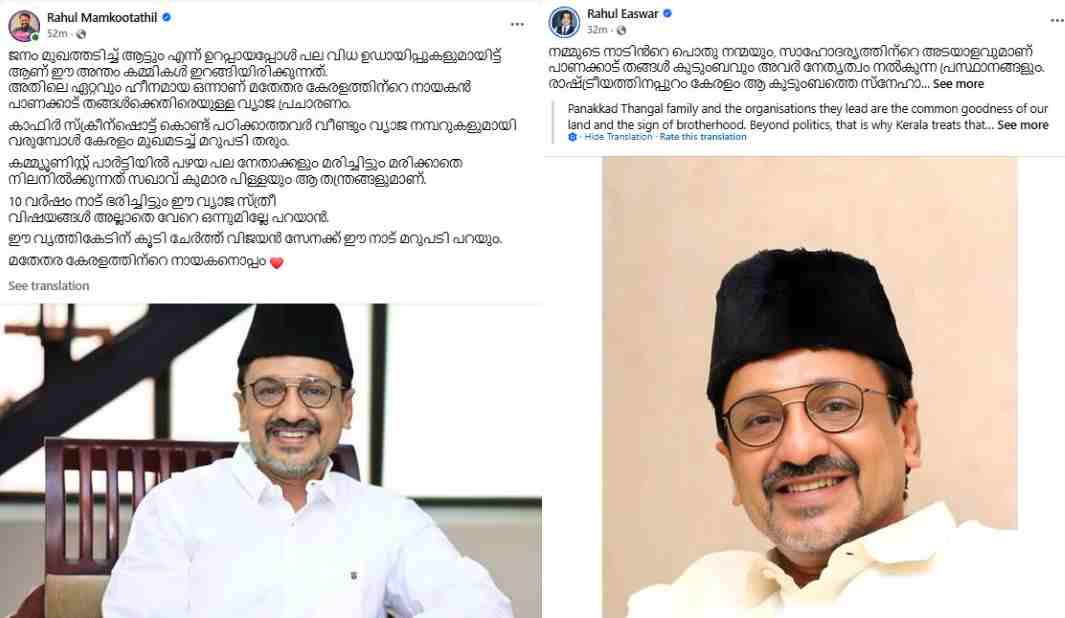Open photo of man seated on chair
This screenshot has width=1065, height=618.
pyautogui.click(x=271, y=460)
